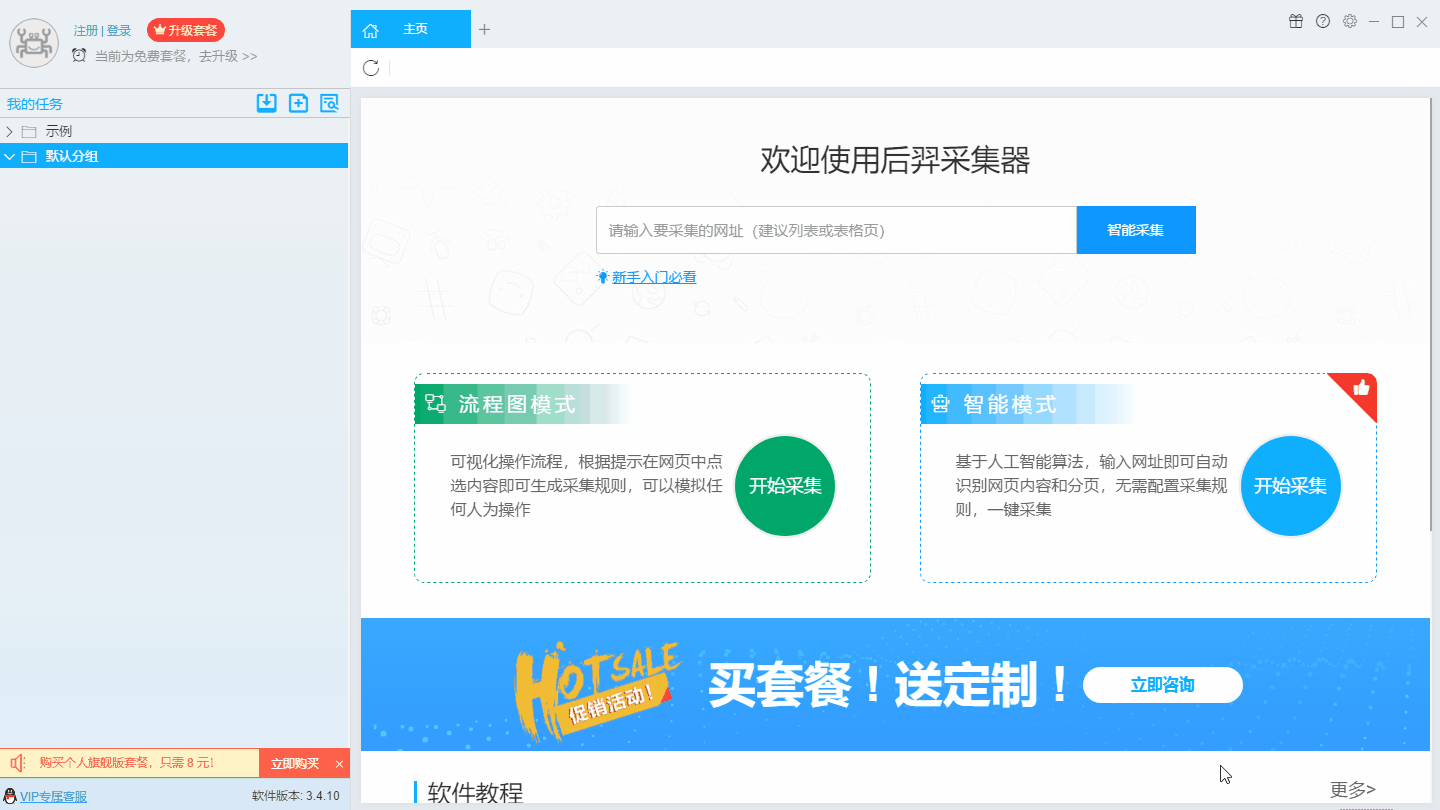The image size is (1440, 810).
Task: Click the 升级套餐 upgrade package button
Action: tap(186, 30)
